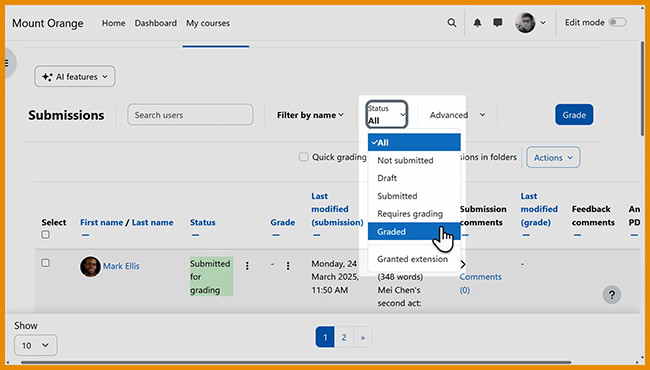Sort by Status column header
The width and height of the screenshot is (650, 370).
pos(203,222)
